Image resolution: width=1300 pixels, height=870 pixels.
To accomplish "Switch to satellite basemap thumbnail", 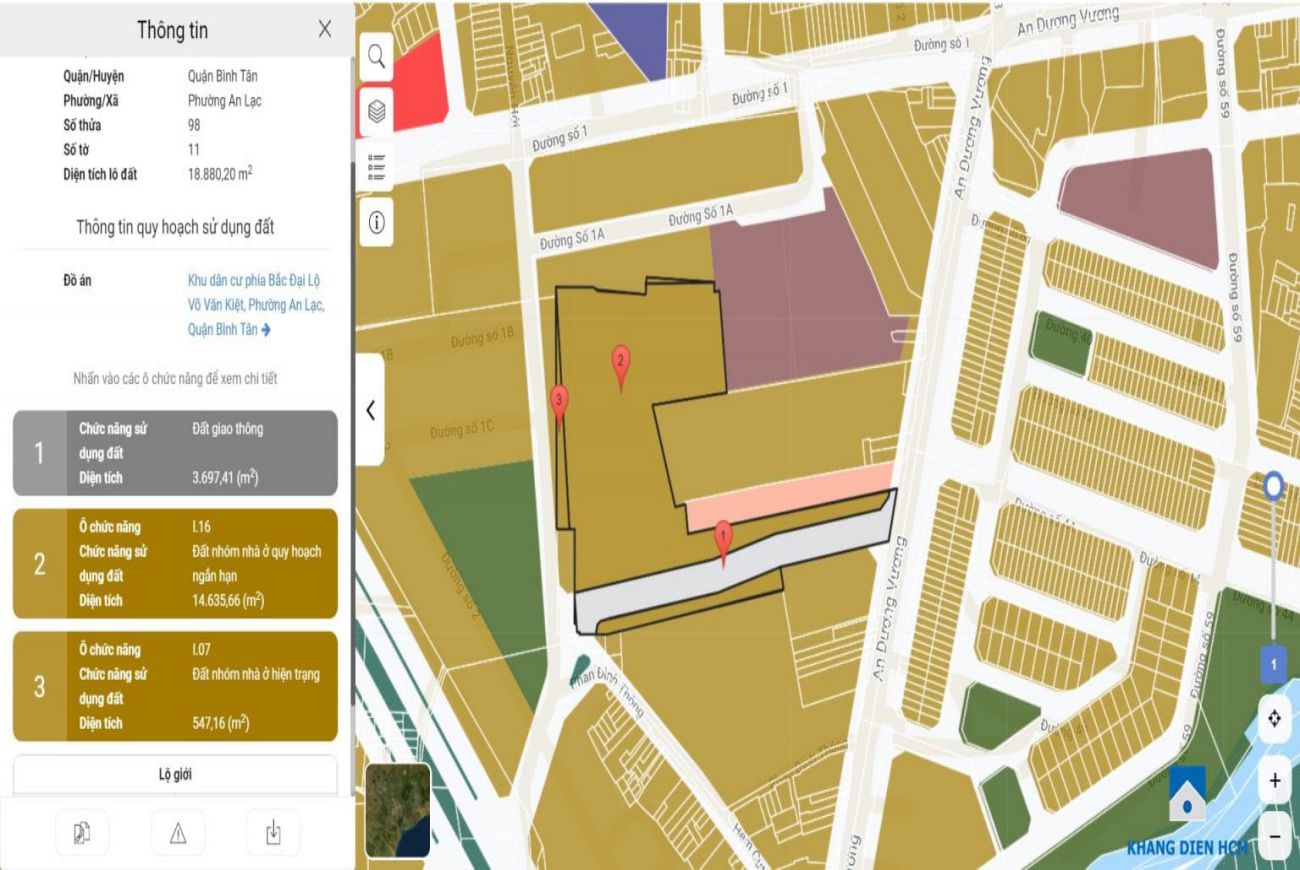I will (398, 810).
